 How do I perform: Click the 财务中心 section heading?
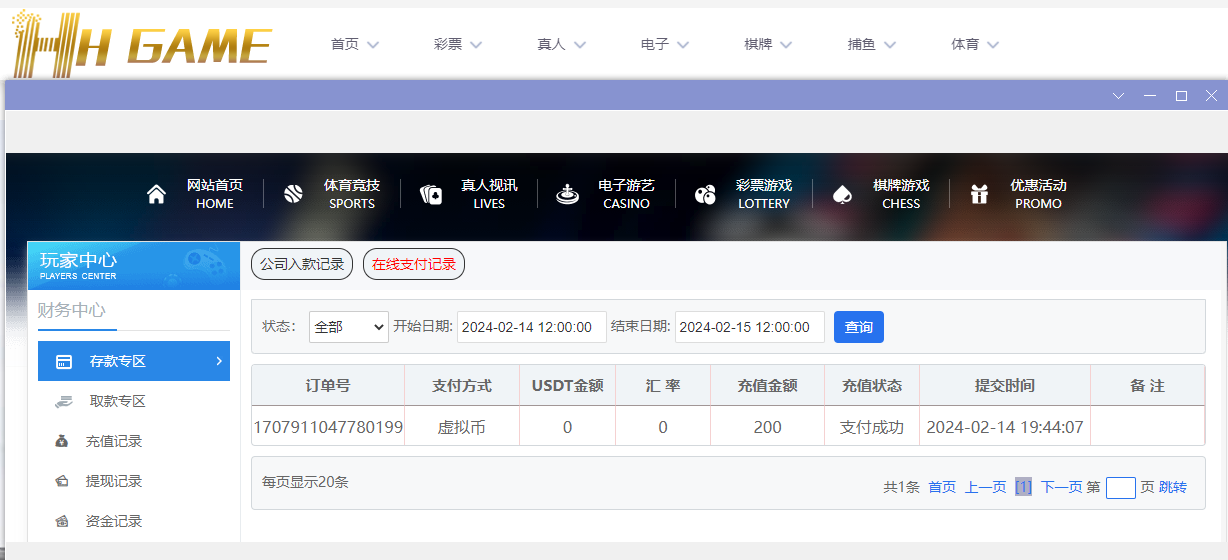[72, 310]
